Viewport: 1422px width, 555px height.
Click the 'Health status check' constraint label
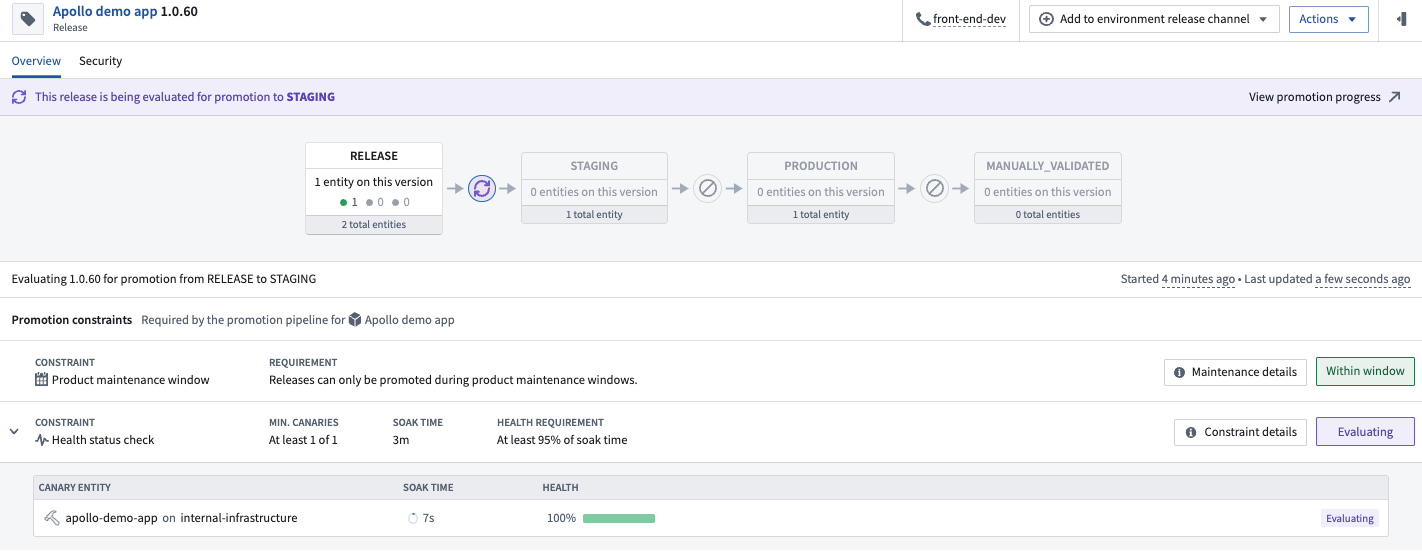(x=103, y=440)
